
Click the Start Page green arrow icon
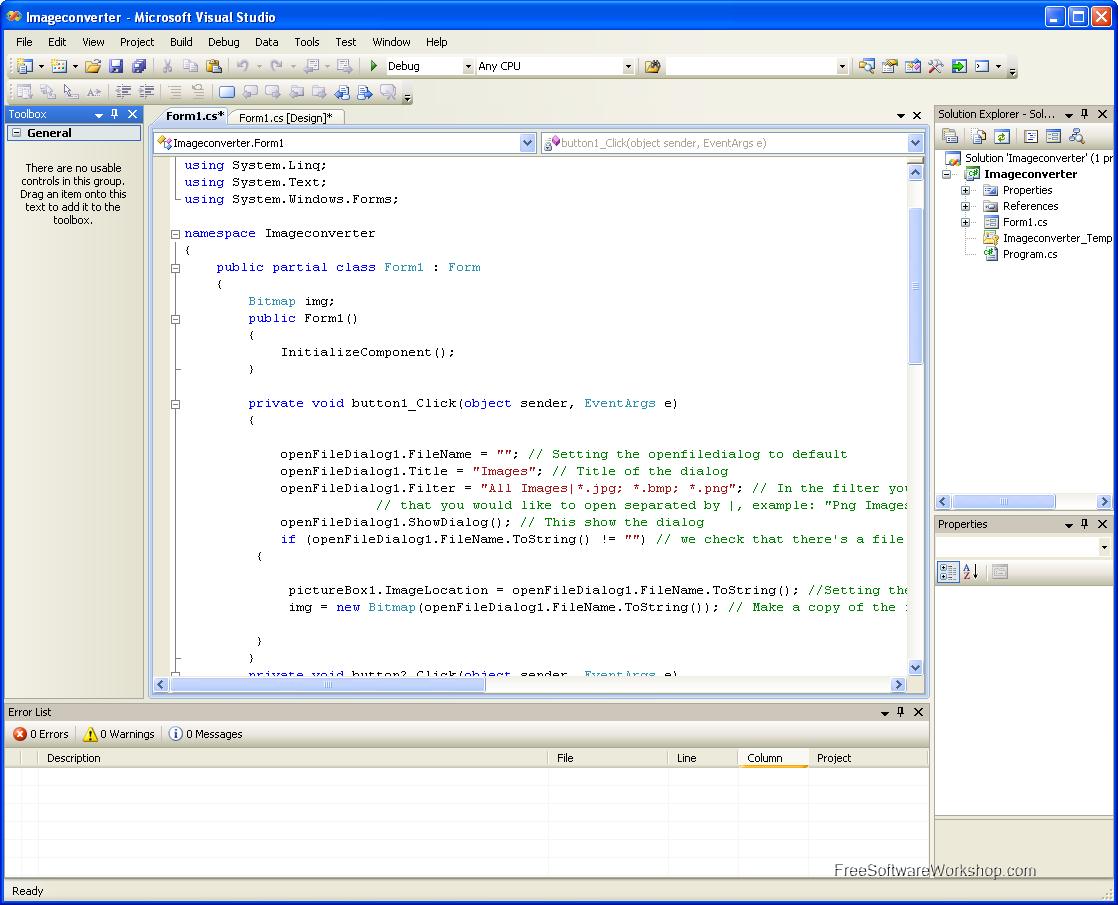click(x=959, y=66)
